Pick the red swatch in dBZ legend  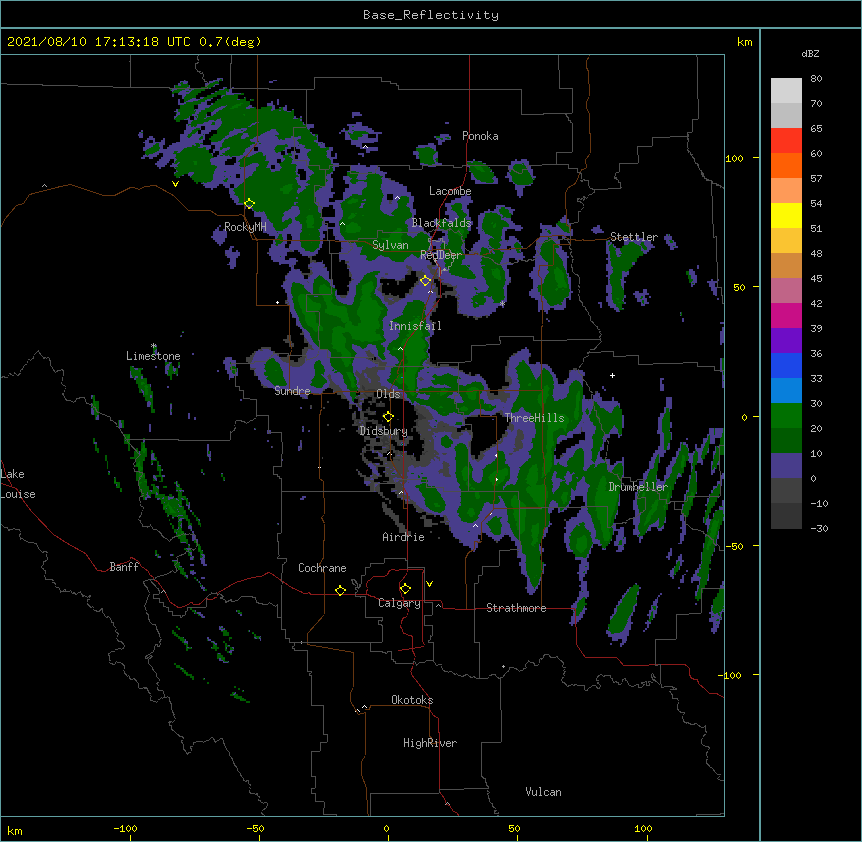[x=786, y=141]
